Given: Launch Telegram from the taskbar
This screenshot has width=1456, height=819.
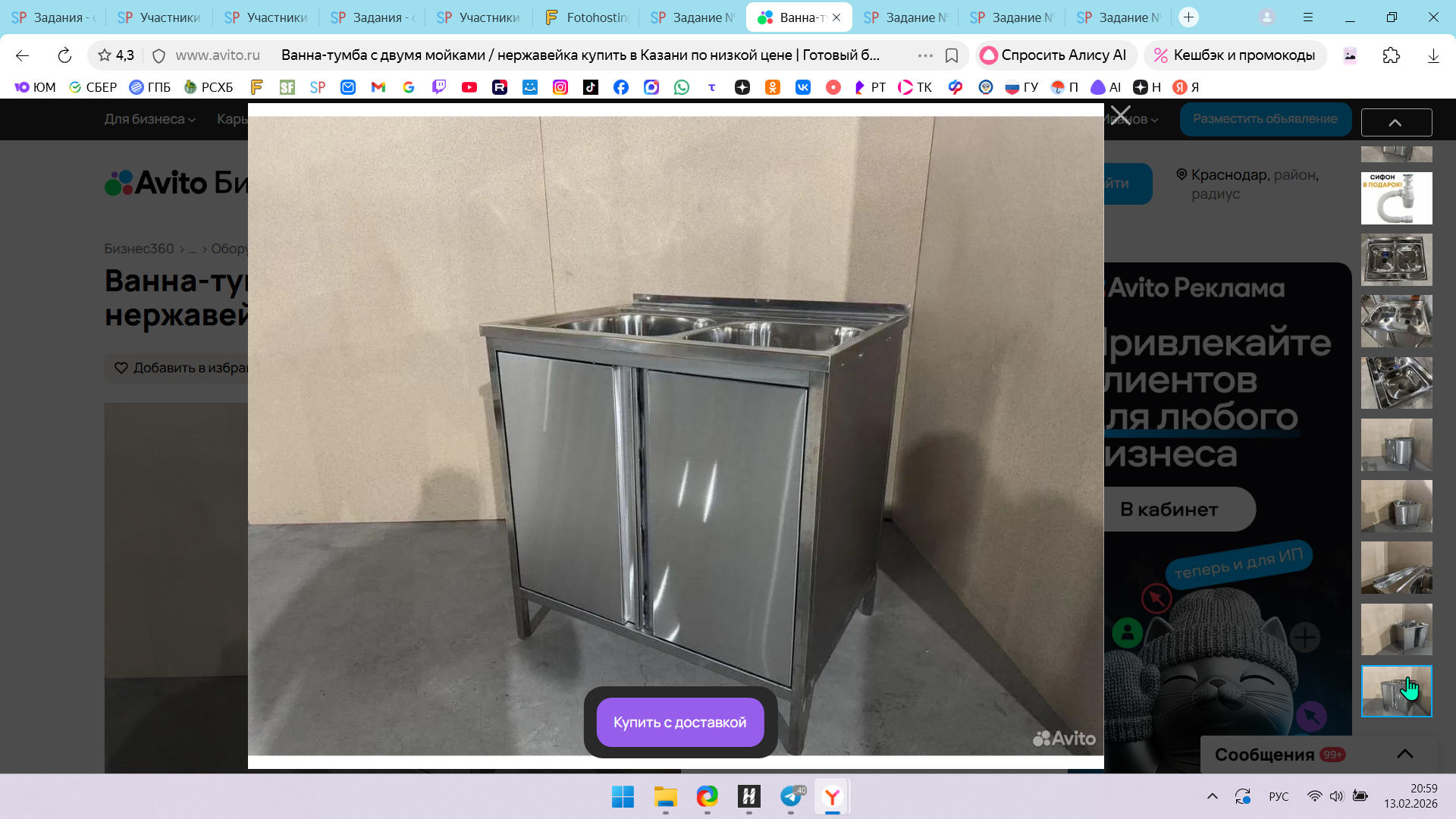Looking at the screenshot, I should (x=791, y=796).
